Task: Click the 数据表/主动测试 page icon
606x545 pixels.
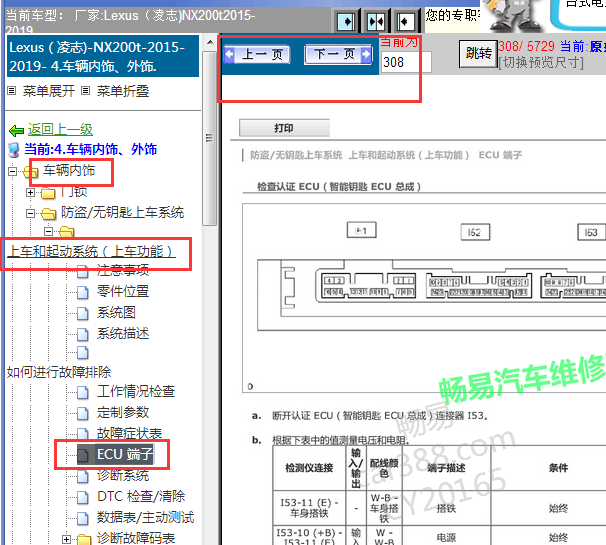Action: coord(82,518)
